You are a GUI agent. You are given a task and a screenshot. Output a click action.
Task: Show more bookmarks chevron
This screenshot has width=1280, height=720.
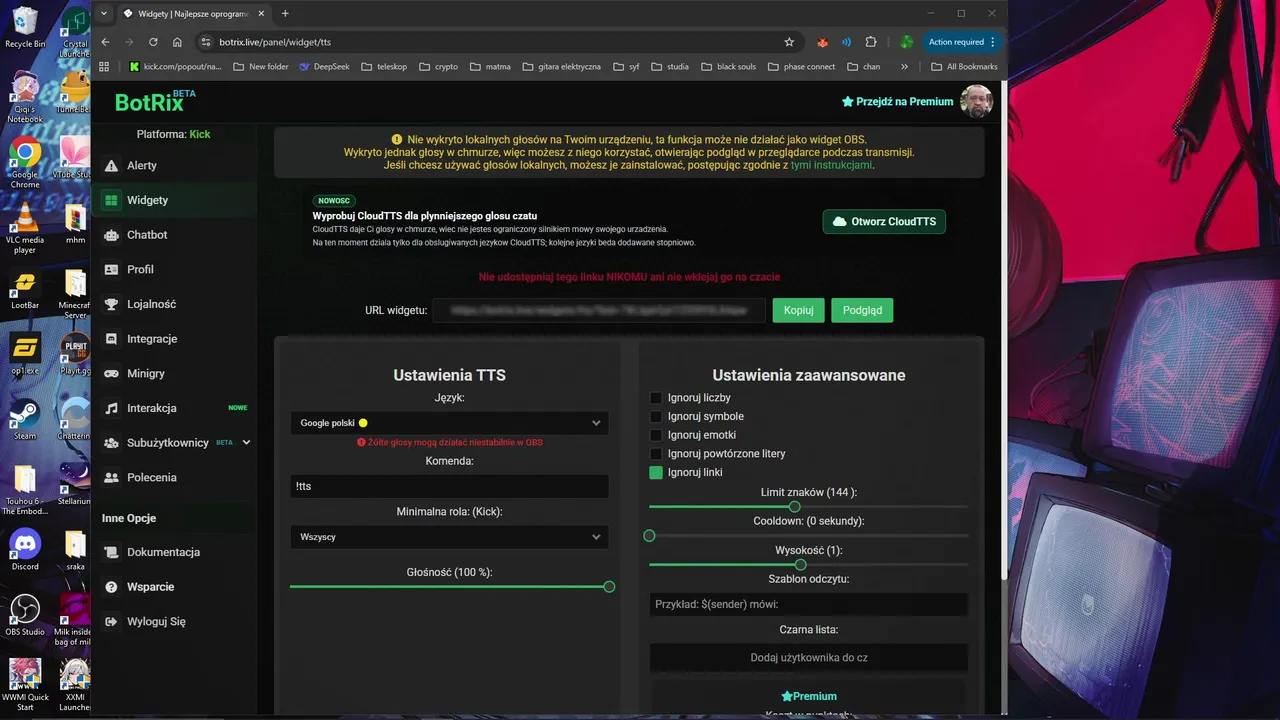tap(904, 67)
